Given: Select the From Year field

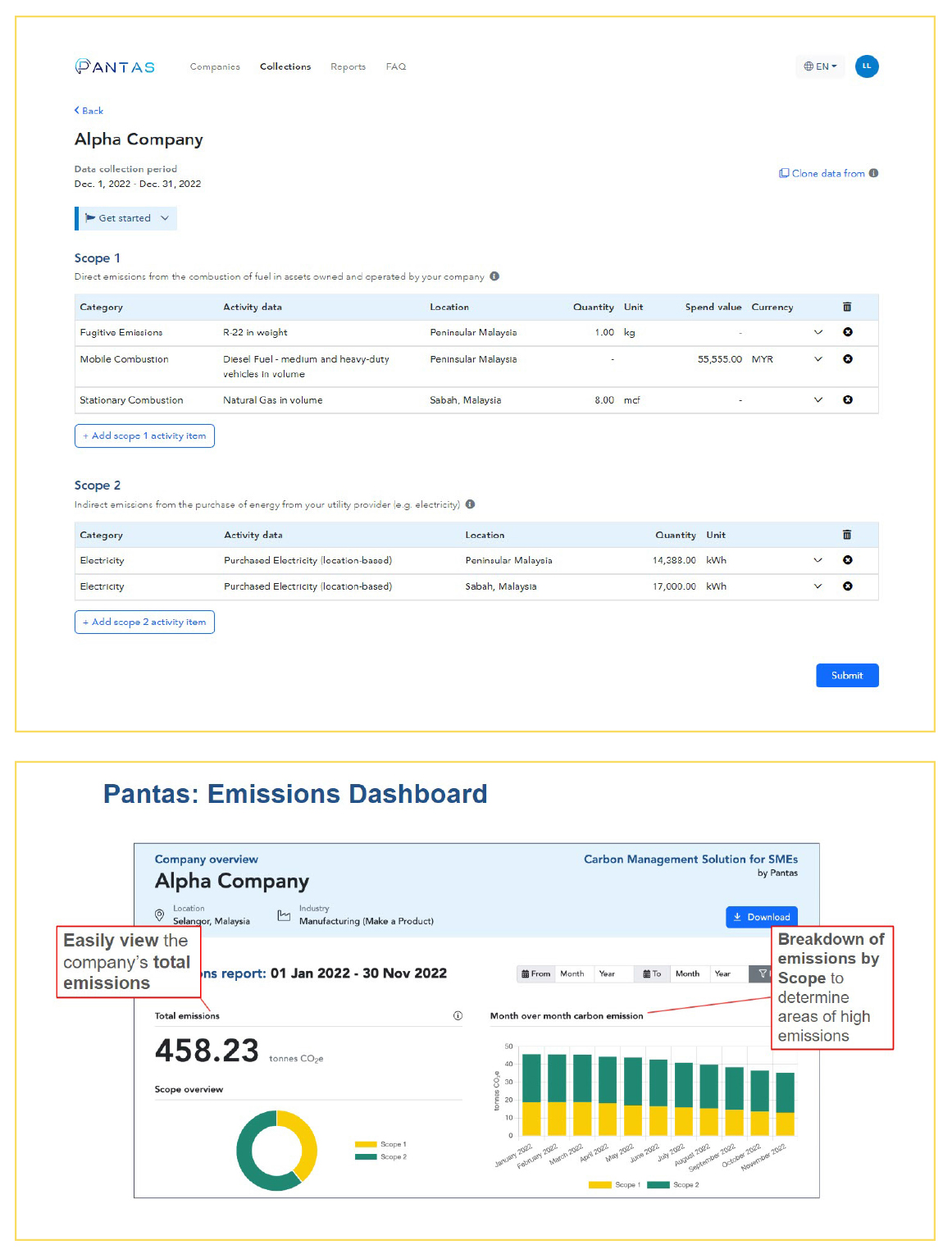Looking at the screenshot, I should 613,974.
